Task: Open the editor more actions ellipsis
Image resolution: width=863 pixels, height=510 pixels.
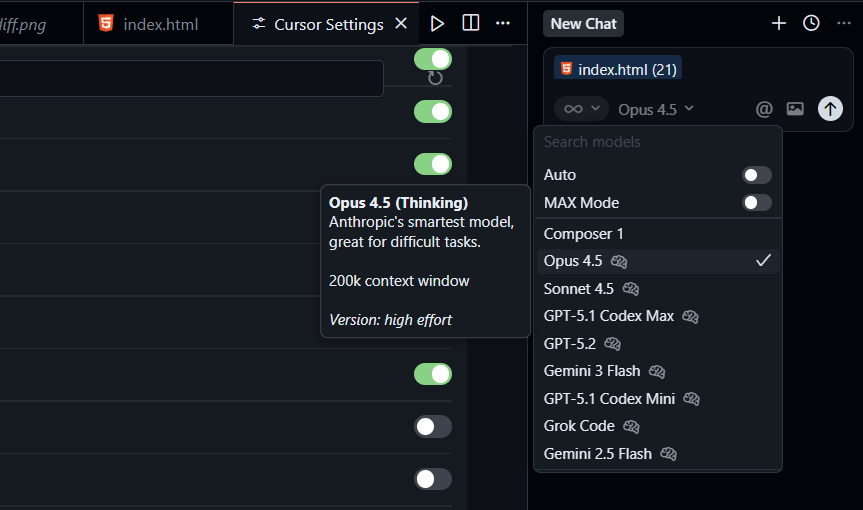Action: click(x=502, y=23)
